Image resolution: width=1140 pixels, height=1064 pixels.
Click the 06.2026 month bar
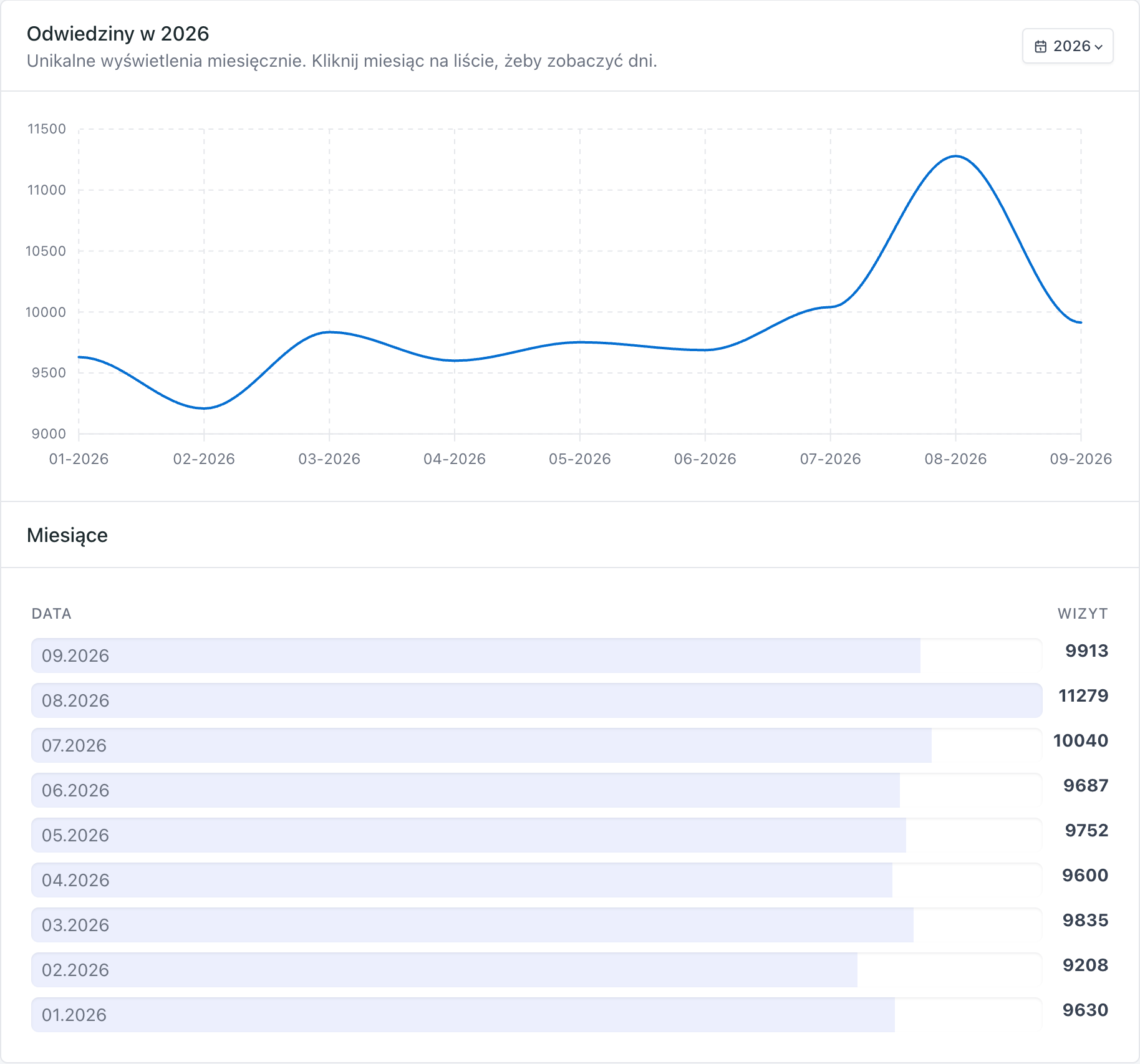pyautogui.click(x=536, y=790)
